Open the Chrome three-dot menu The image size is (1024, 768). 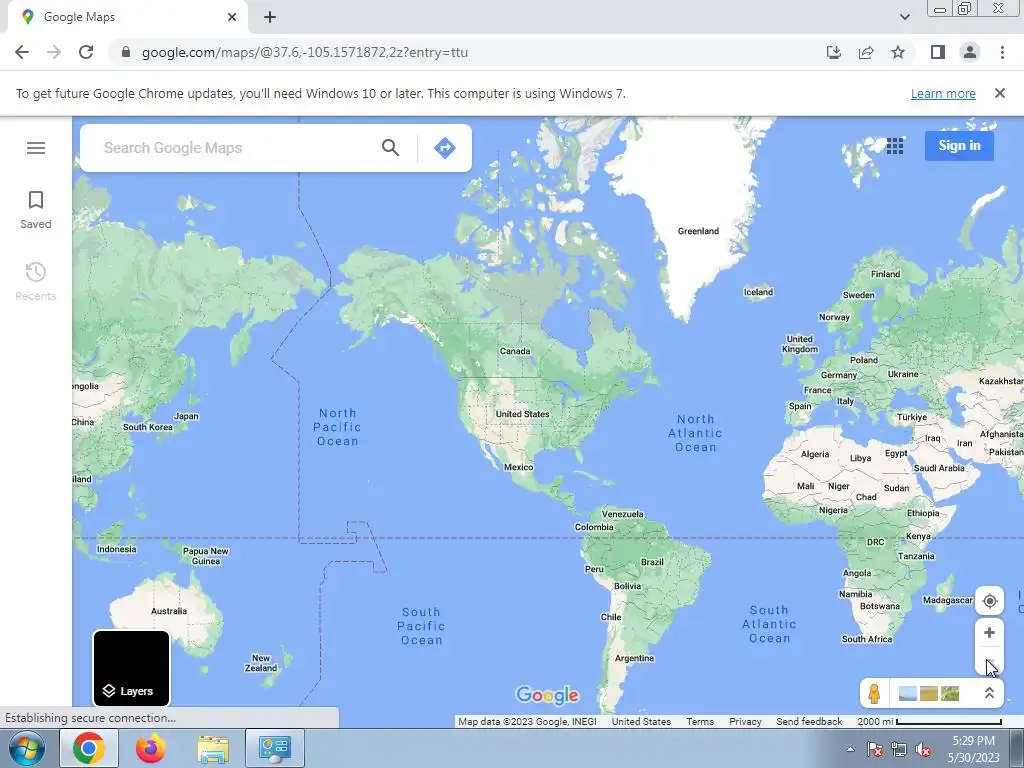[1002, 52]
